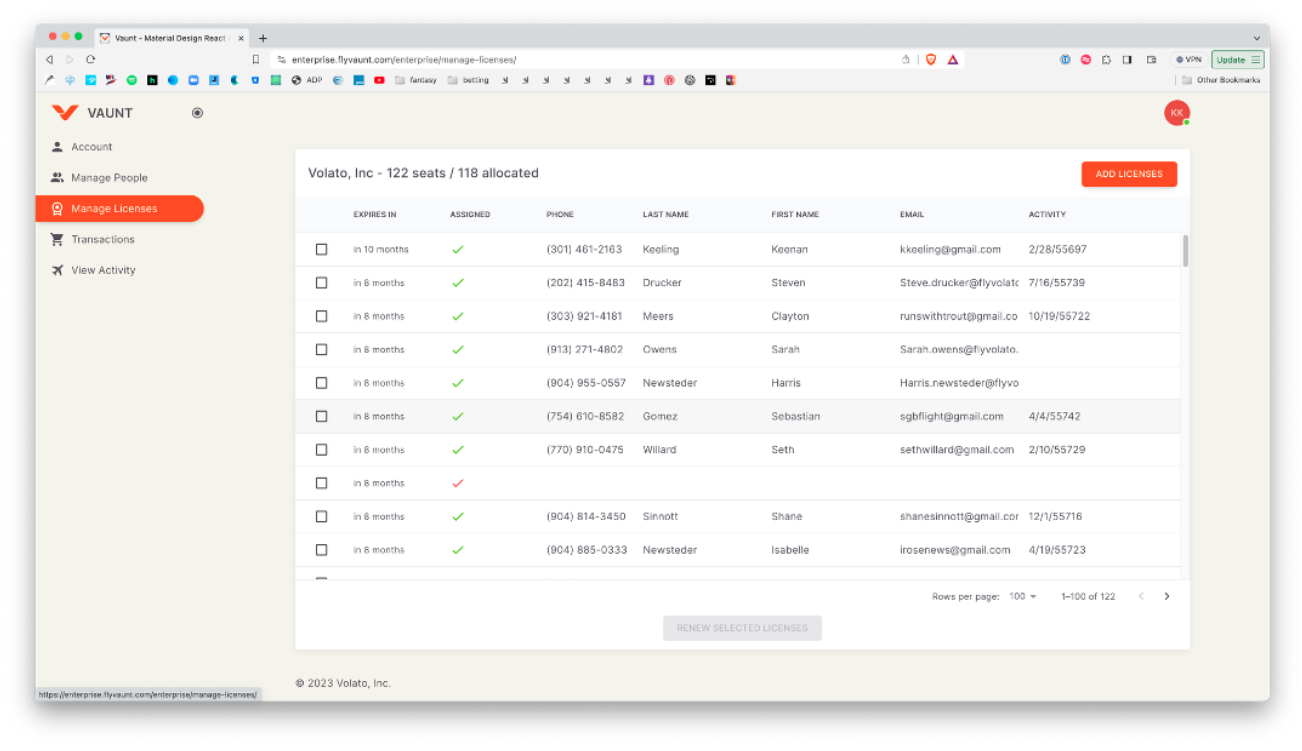Open the extensions puzzle icon
The width and height of the screenshot is (1302, 751).
[x=1106, y=60]
